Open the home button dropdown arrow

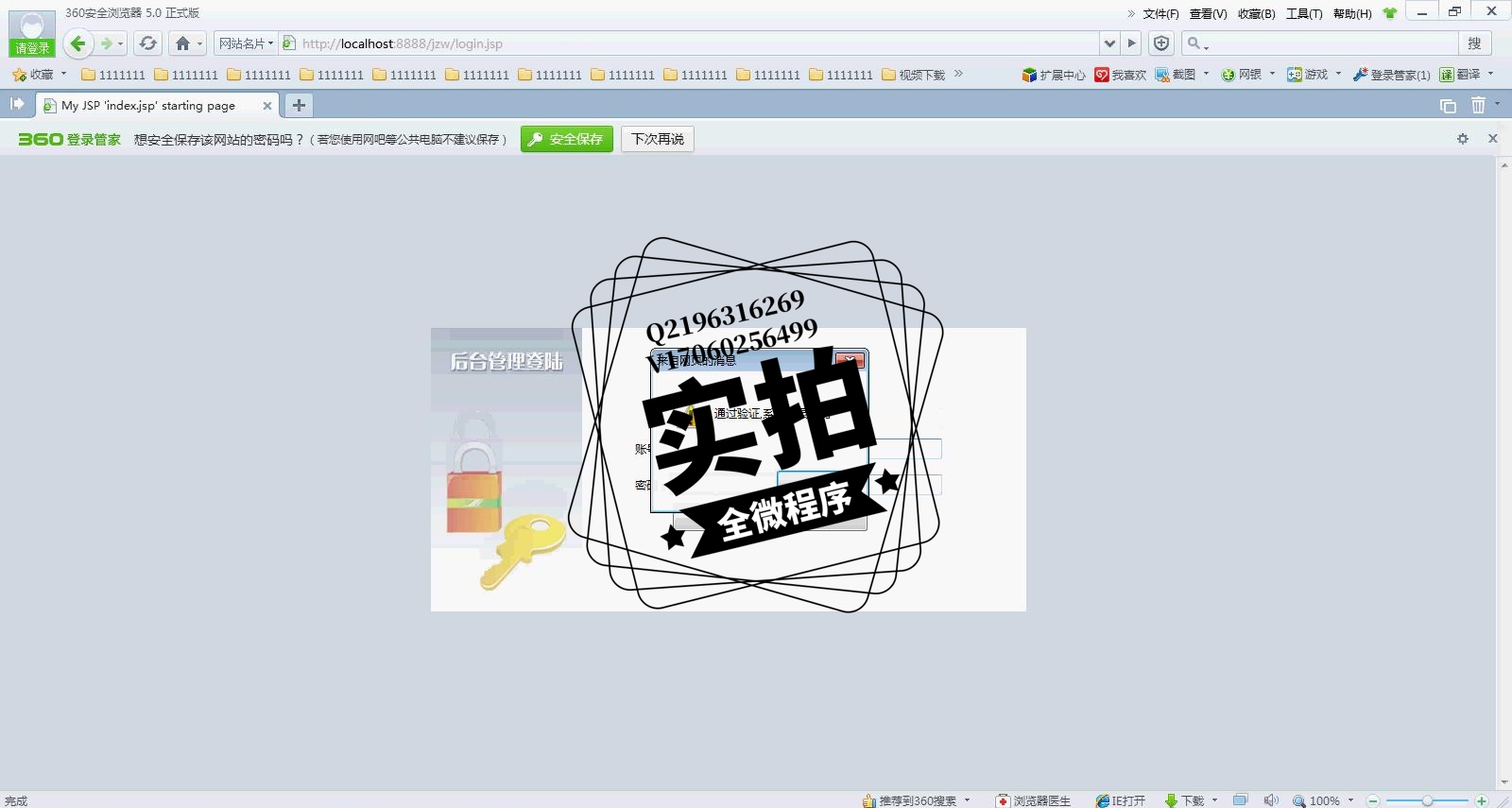click(x=199, y=43)
